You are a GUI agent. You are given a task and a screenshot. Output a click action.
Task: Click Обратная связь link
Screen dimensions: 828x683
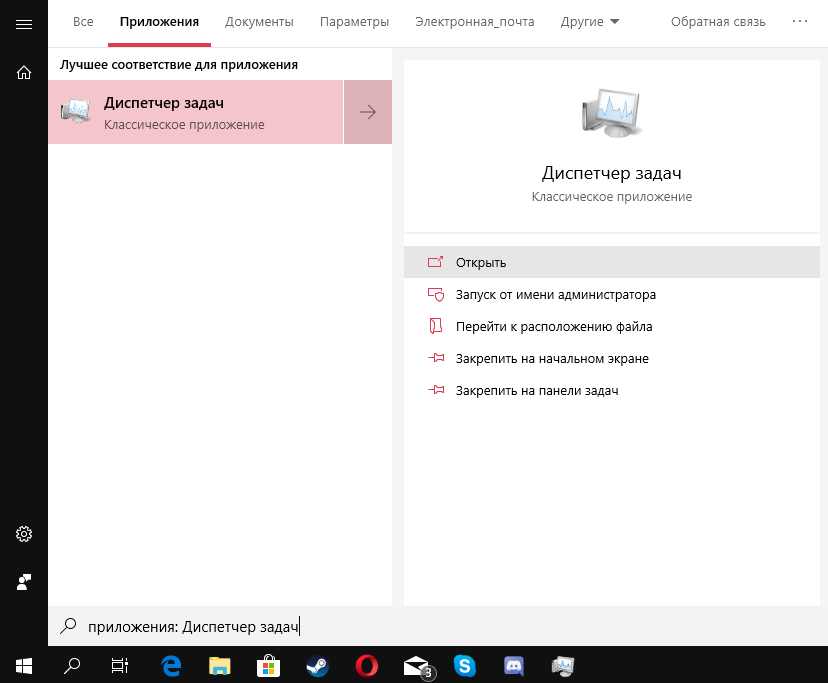point(718,22)
